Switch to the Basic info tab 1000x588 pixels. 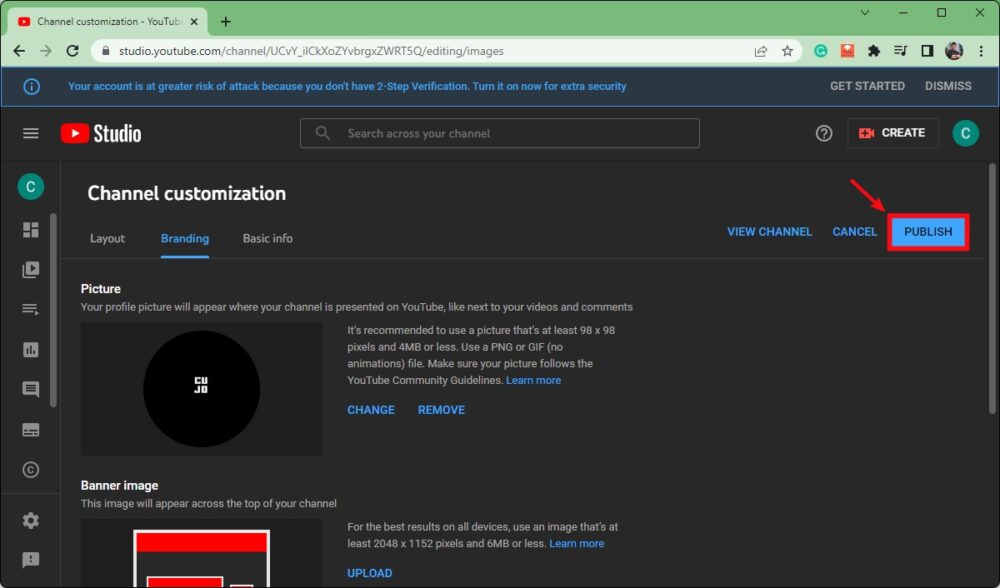pos(268,239)
